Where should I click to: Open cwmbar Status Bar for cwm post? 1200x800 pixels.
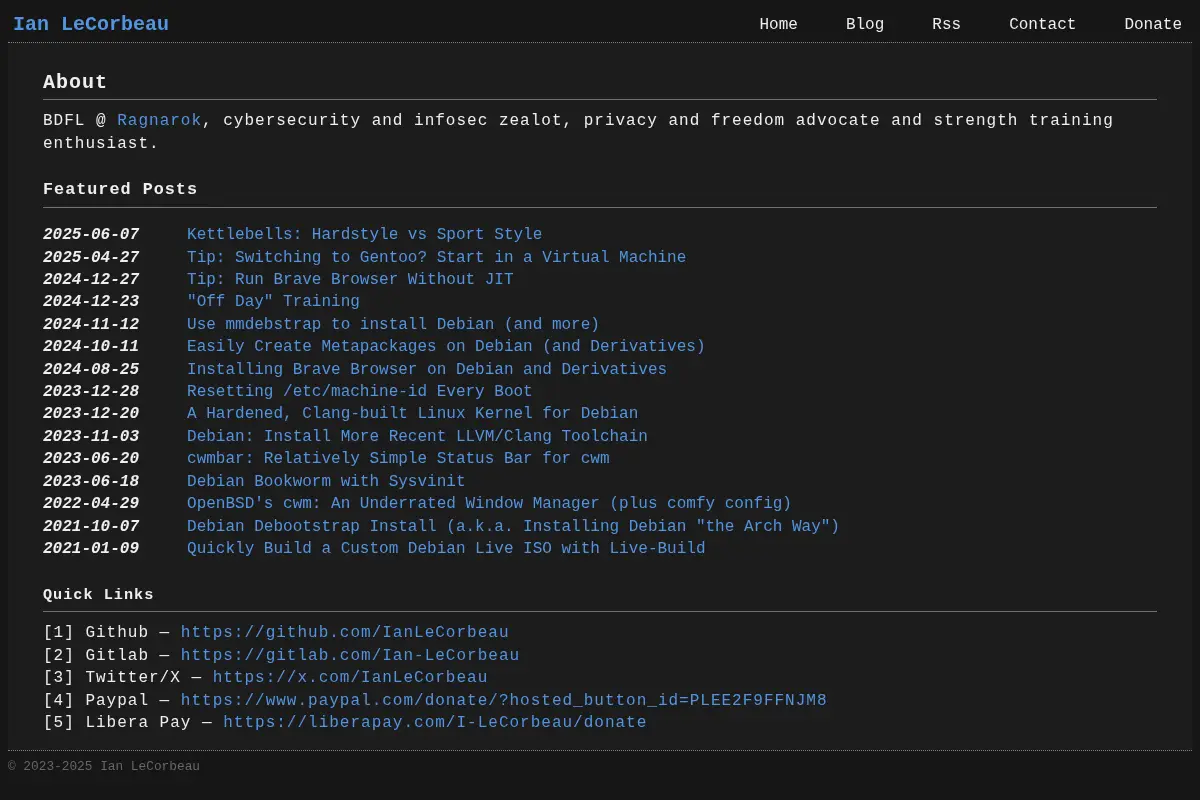(398, 459)
